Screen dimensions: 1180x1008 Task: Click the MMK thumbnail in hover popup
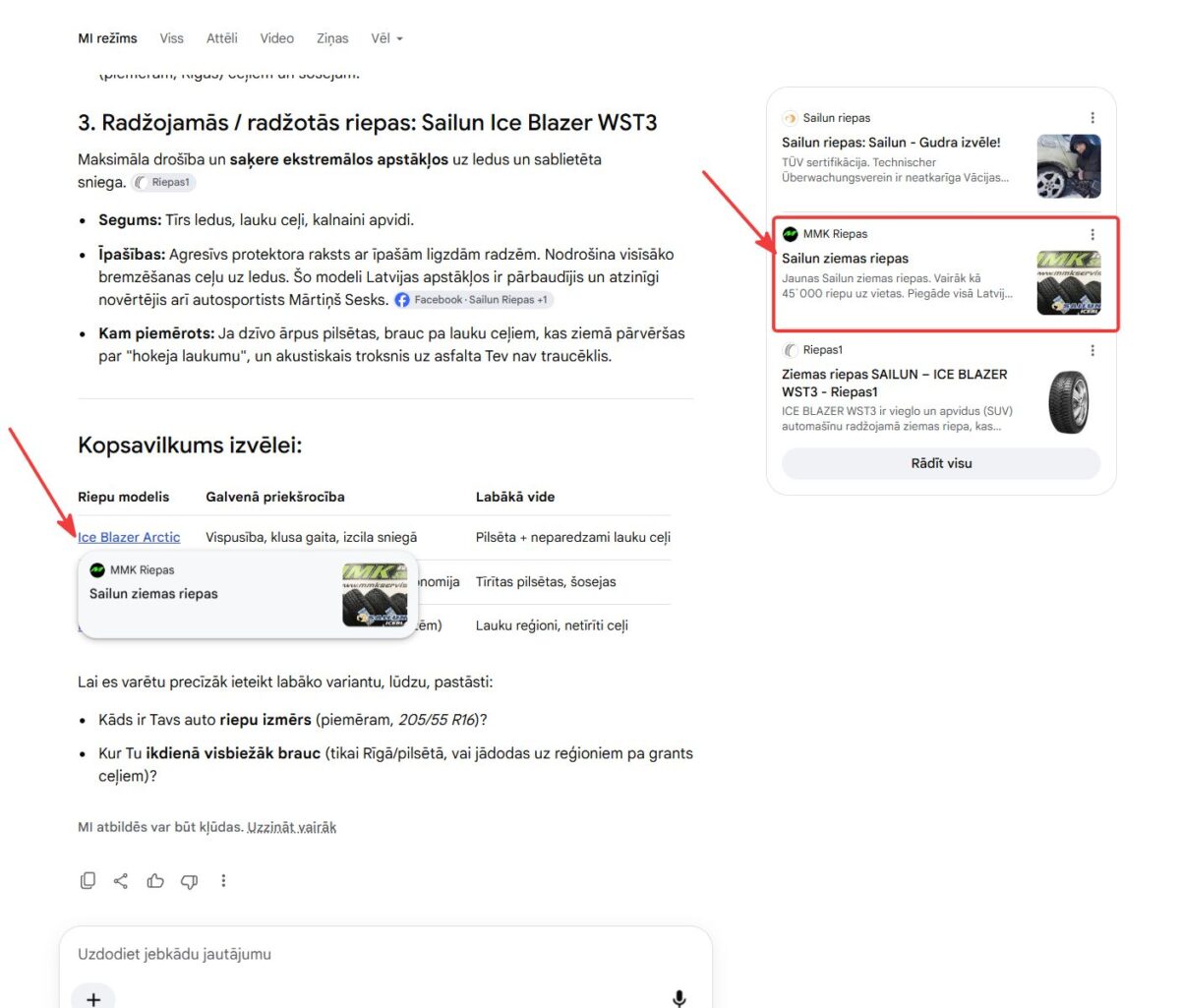click(375, 595)
